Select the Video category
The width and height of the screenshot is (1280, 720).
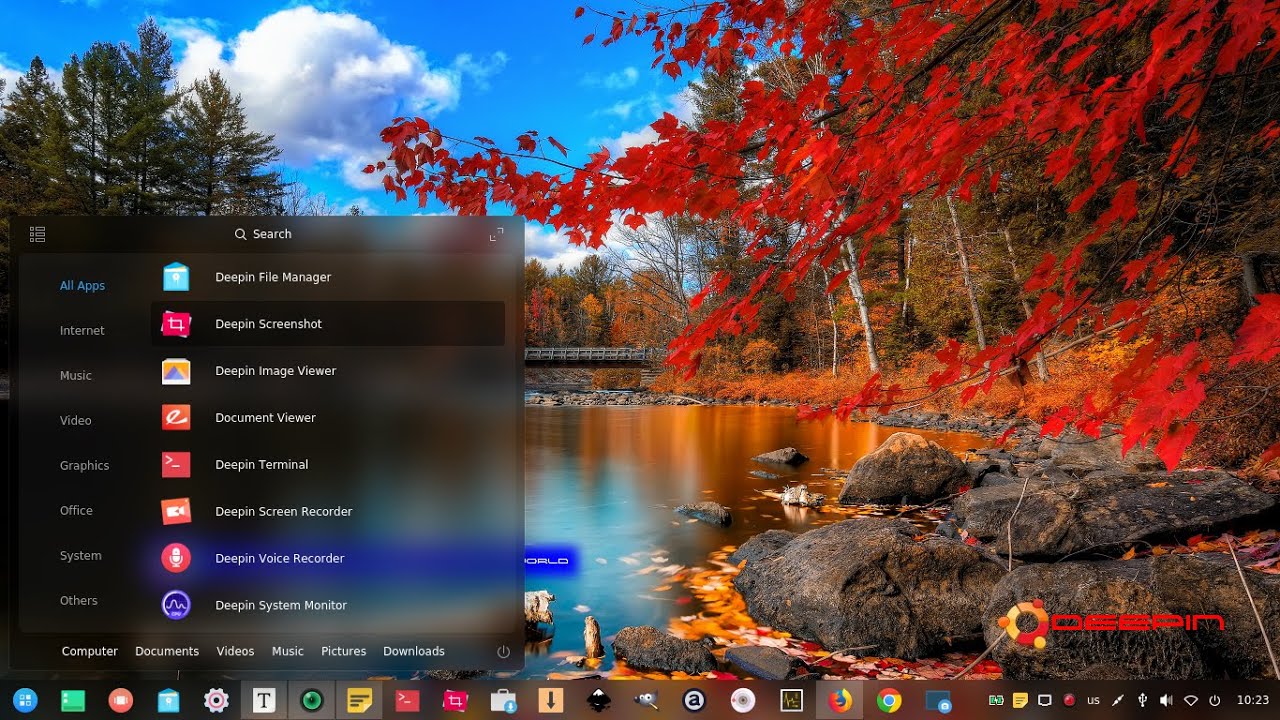76,421
